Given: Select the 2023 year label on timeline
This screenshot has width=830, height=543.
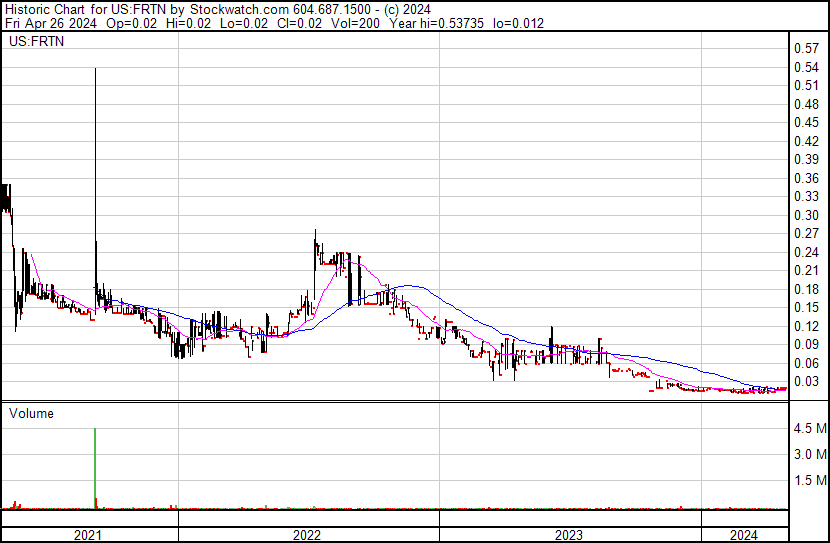Looking at the screenshot, I should pyautogui.click(x=571, y=534).
